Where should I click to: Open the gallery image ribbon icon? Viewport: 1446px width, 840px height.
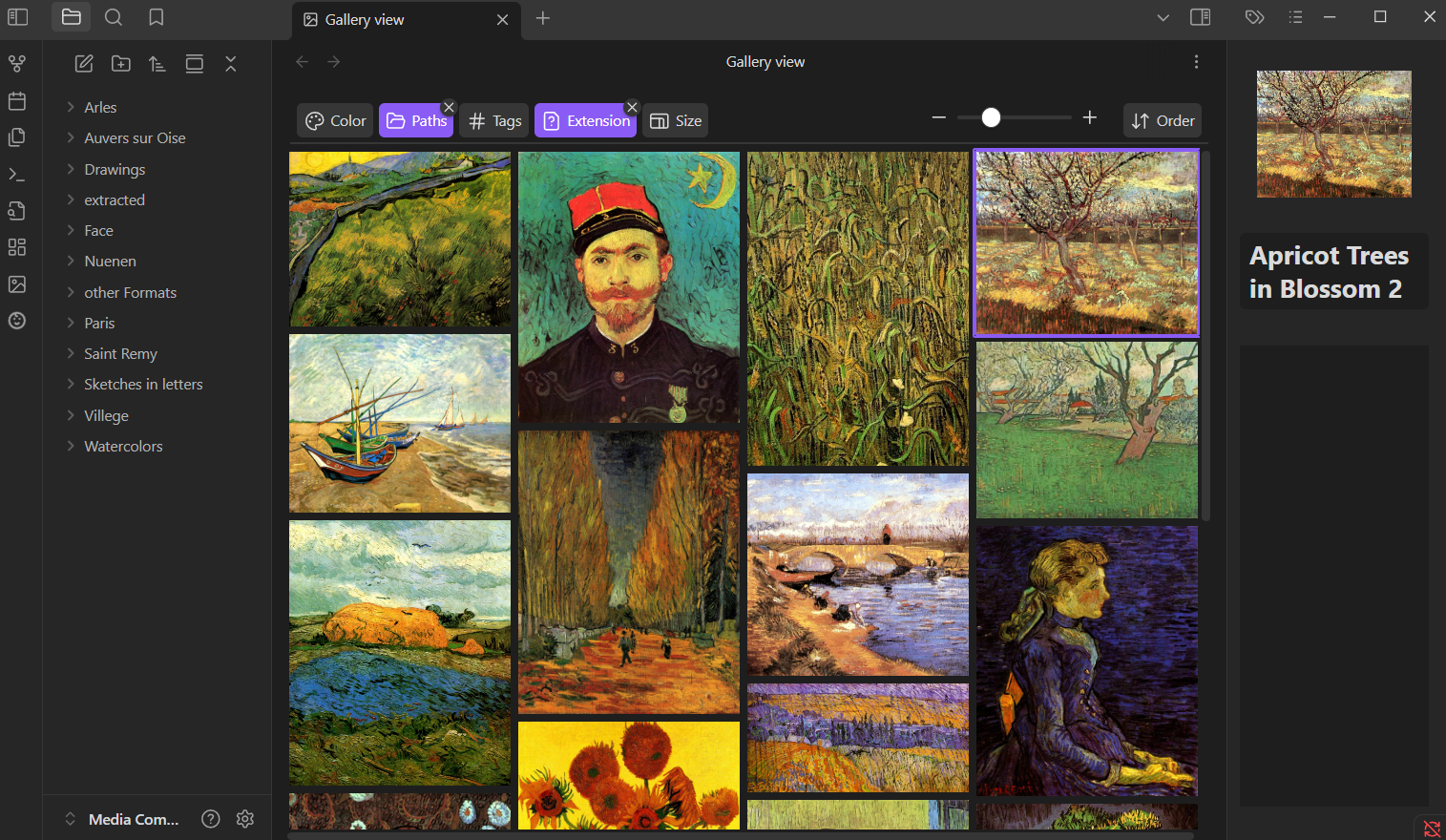coord(17,284)
